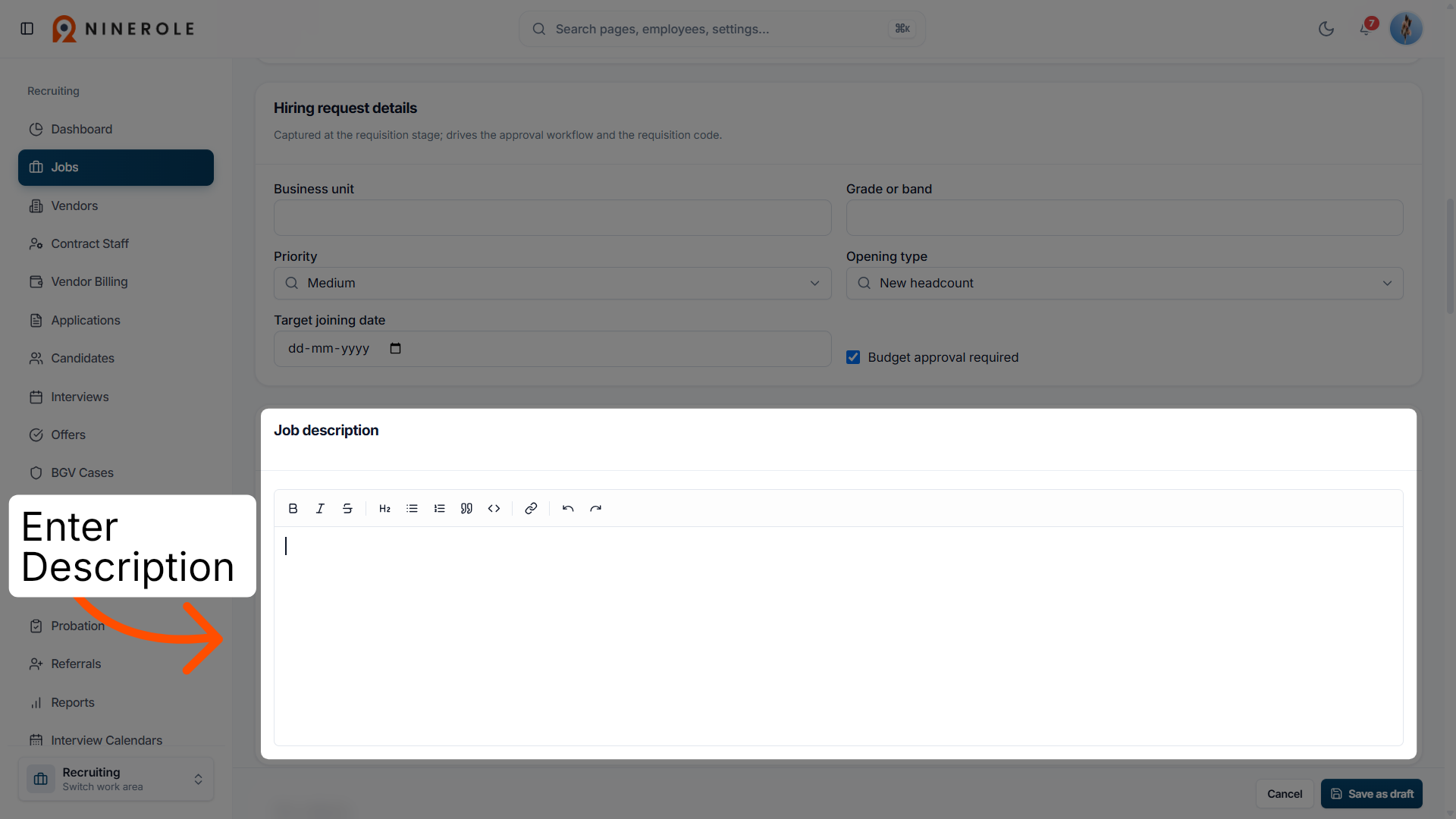1456x819 pixels.
Task: Insert blockquote in description
Action: click(466, 509)
